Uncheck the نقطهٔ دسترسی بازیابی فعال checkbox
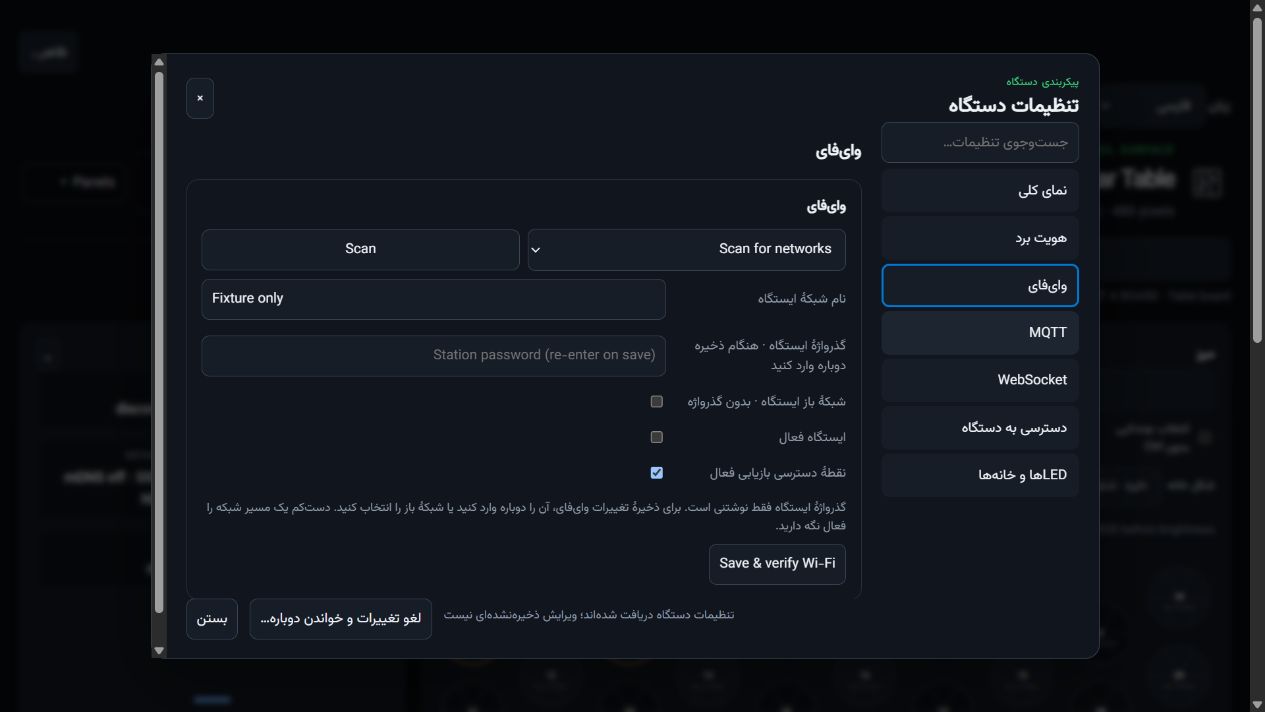The width and height of the screenshot is (1265, 712). (x=657, y=472)
